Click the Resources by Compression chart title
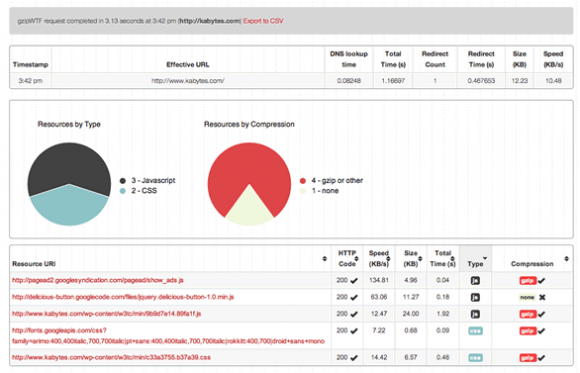 coord(249,124)
